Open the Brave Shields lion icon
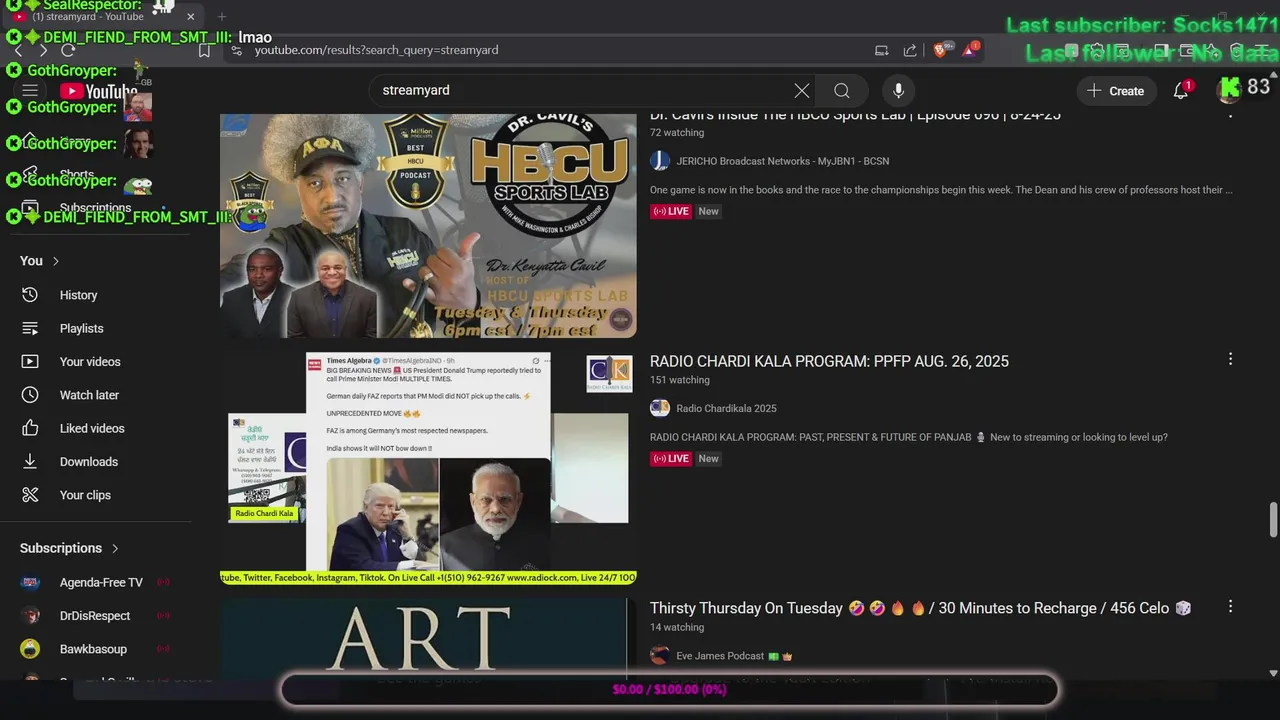Viewport: 1280px width, 720px height. click(941, 50)
